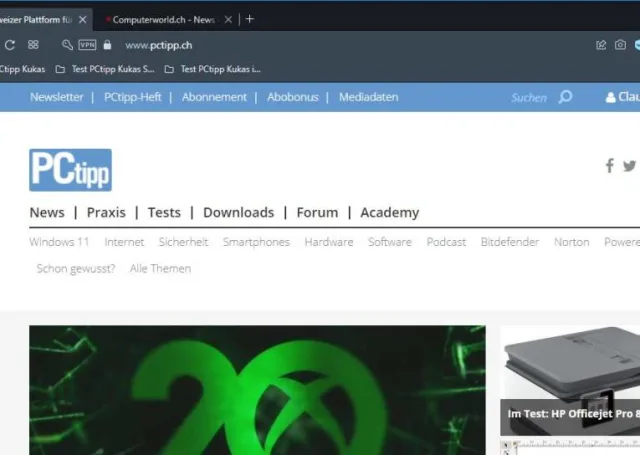Select the Sicherheit topic

tap(183, 242)
